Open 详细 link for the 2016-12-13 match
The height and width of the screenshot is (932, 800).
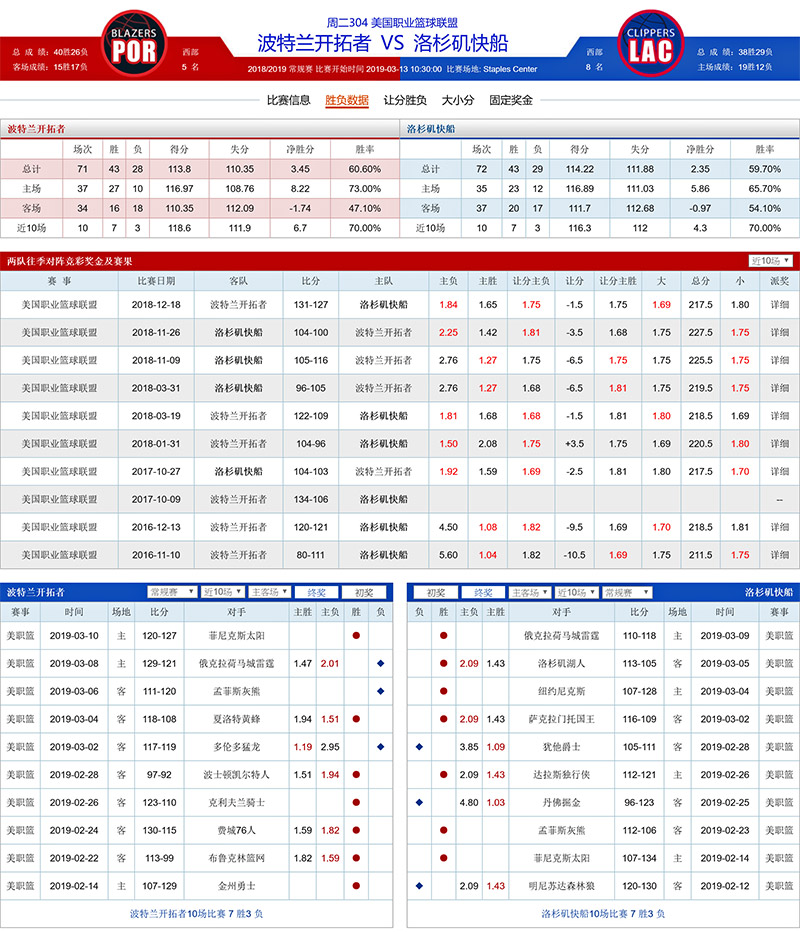[780, 527]
